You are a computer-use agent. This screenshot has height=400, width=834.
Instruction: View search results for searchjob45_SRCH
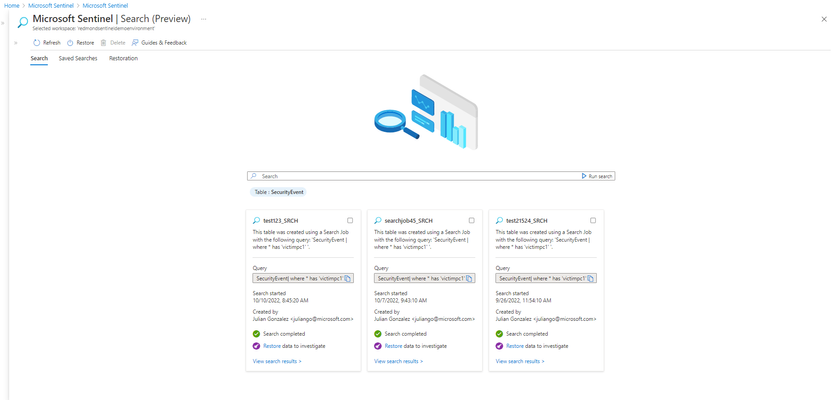click(x=399, y=361)
